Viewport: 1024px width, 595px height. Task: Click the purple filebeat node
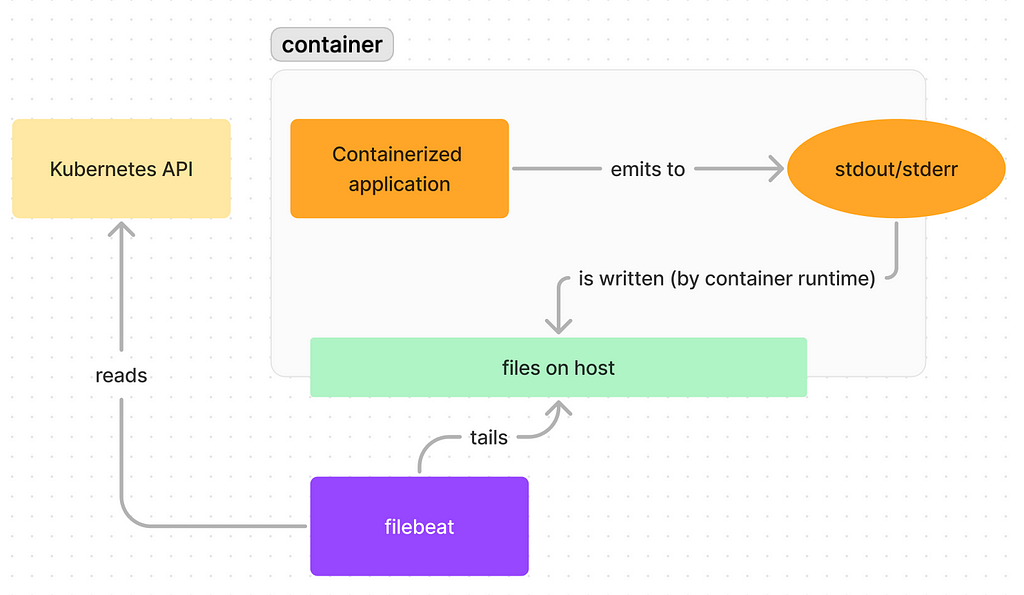pos(419,526)
